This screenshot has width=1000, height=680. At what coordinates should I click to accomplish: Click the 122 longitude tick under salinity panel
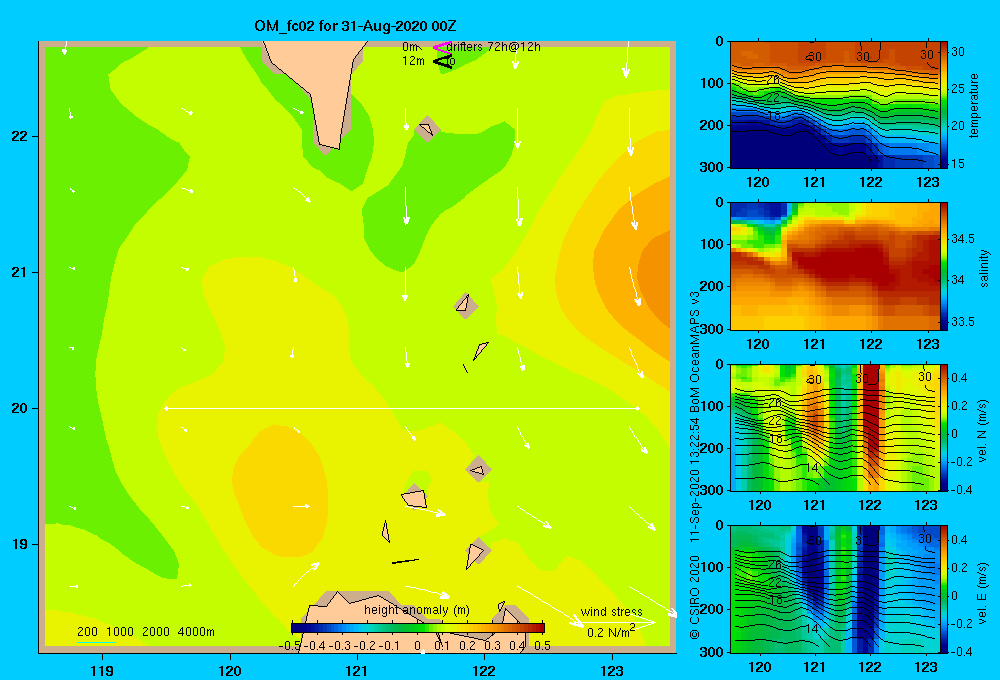point(871,344)
